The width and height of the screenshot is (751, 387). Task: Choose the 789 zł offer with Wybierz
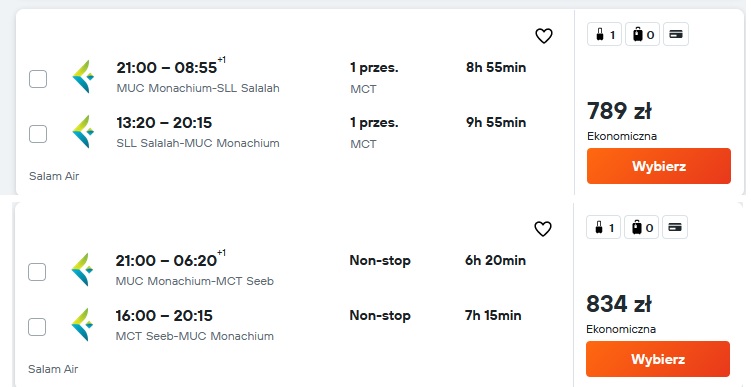point(659,166)
